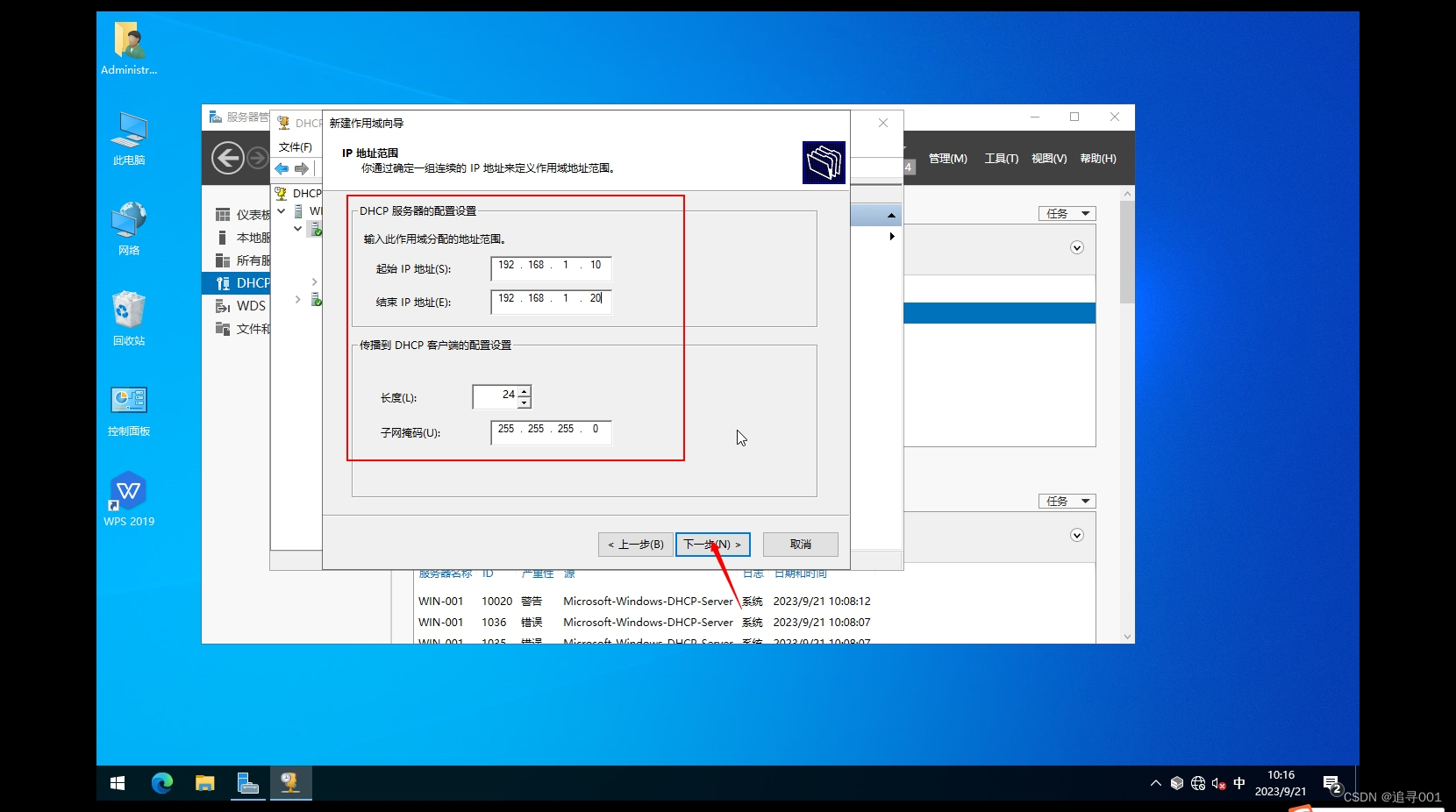Click the network tray icon
This screenshot has height=812, width=1456.
1198,784
